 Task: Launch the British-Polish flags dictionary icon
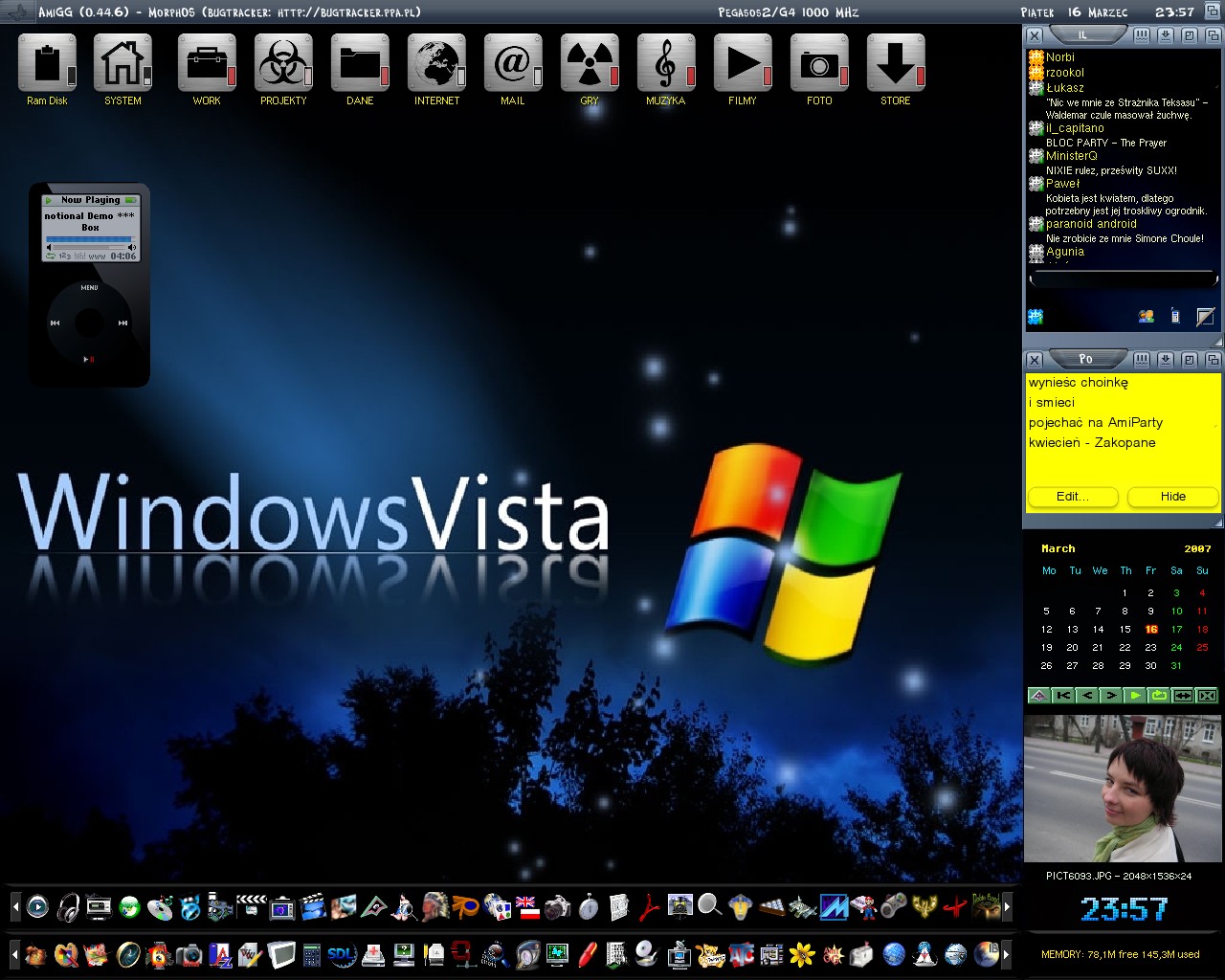(x=526, y=907)
